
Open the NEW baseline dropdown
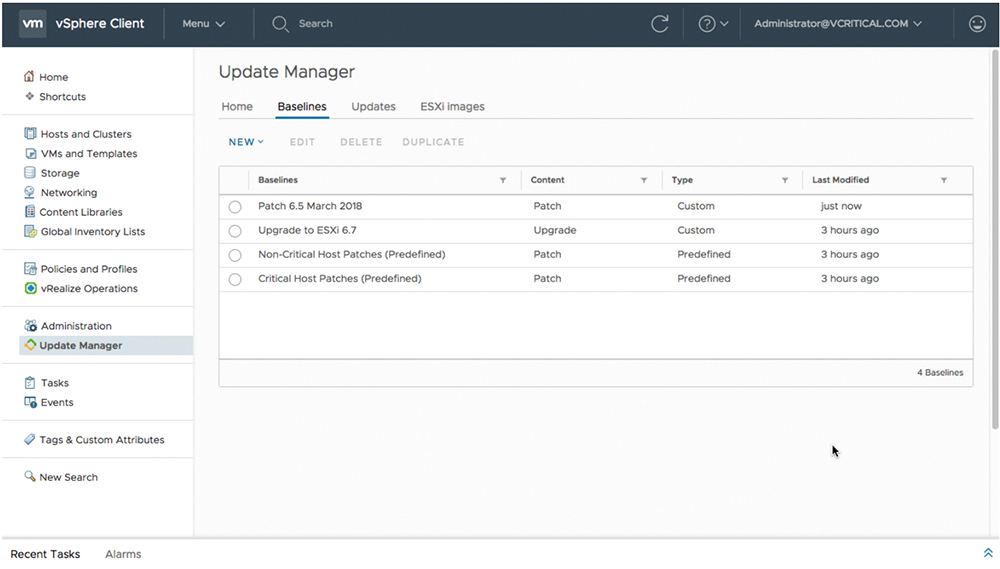click(246, 142)
